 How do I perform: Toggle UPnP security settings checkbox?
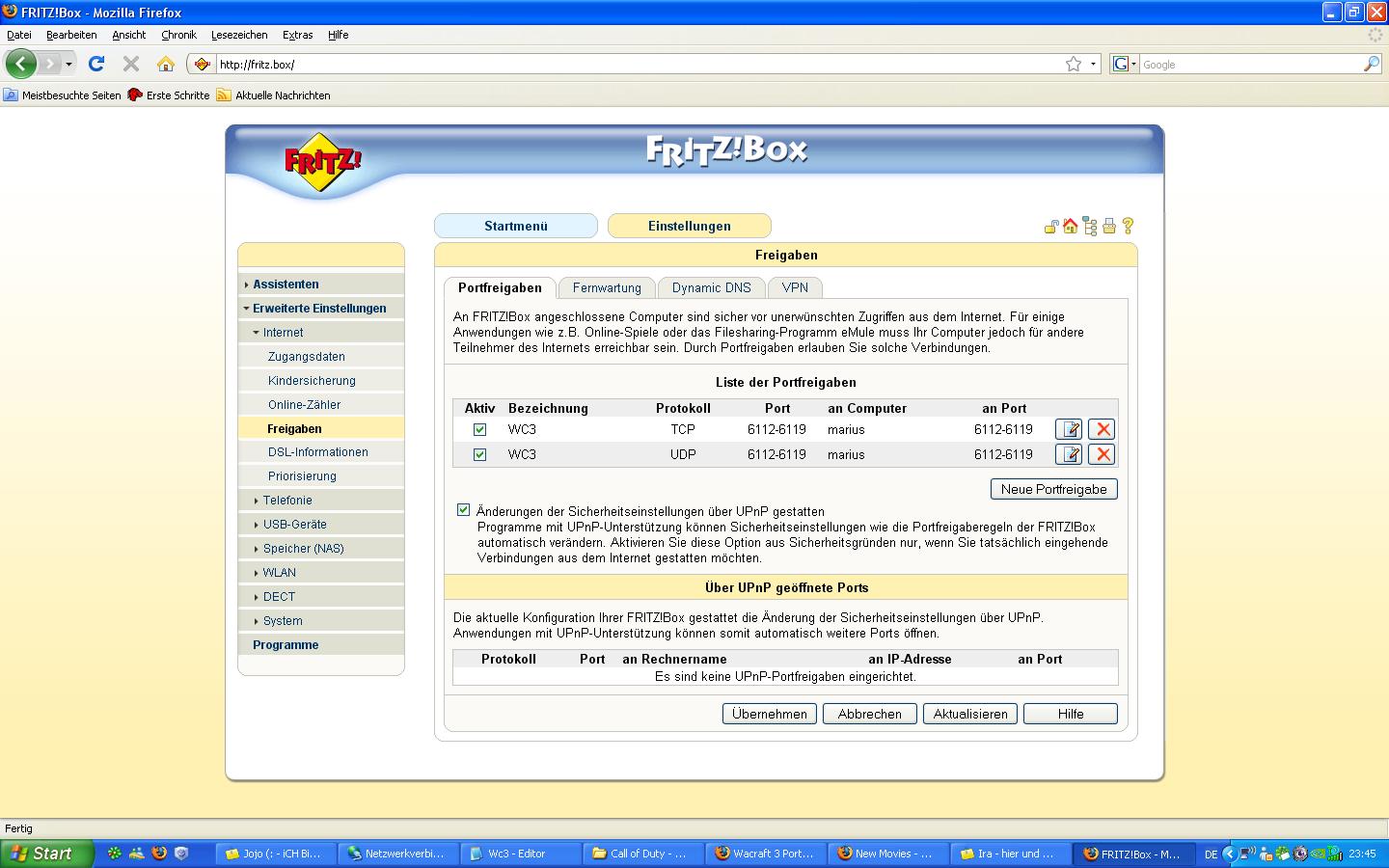[x=463, y=510]
